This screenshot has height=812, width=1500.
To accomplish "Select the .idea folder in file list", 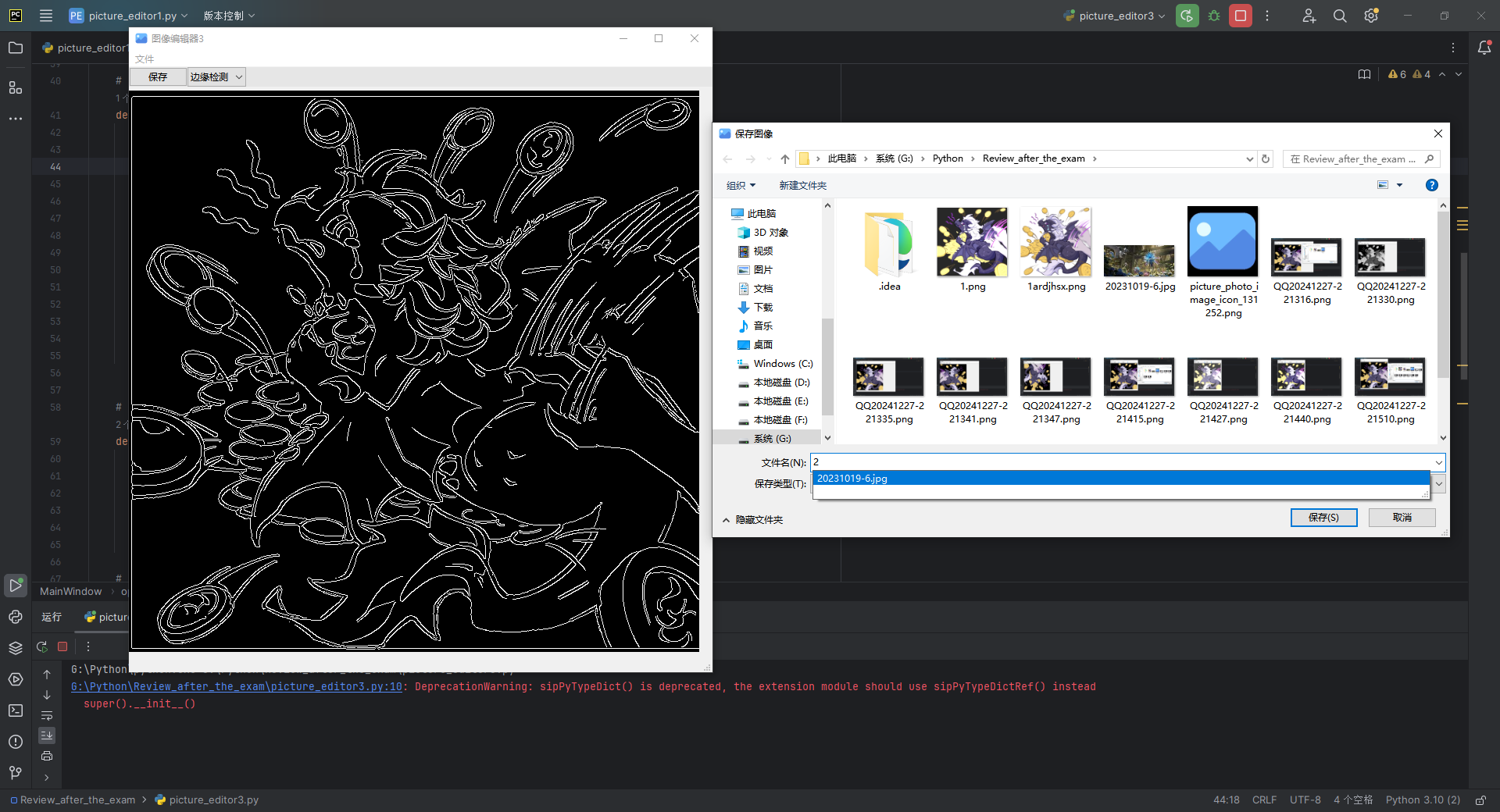I will click(889, 250).
